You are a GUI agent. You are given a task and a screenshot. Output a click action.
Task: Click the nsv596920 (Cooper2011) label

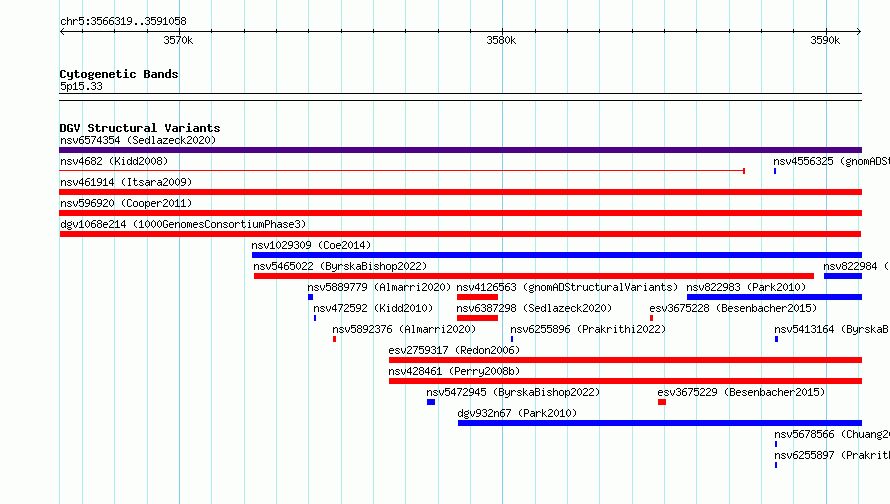(x=126, y=203)
